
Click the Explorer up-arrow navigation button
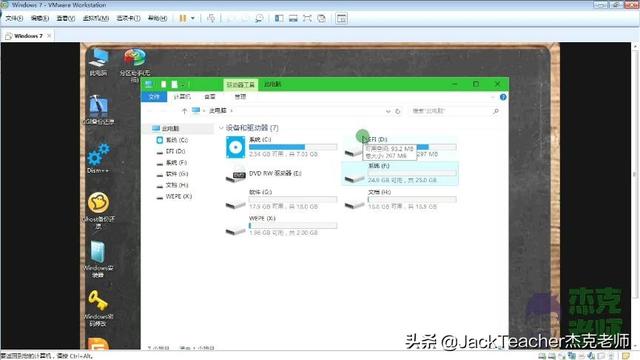[184, 111]
